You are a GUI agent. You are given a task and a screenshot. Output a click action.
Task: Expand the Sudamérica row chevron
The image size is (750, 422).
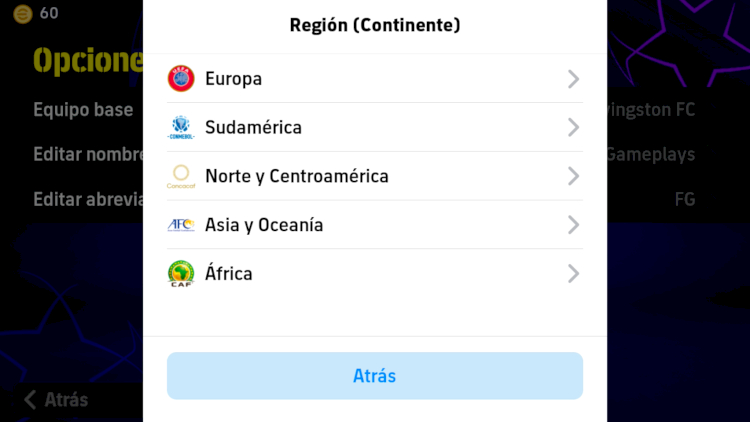[x=574, y=128]
